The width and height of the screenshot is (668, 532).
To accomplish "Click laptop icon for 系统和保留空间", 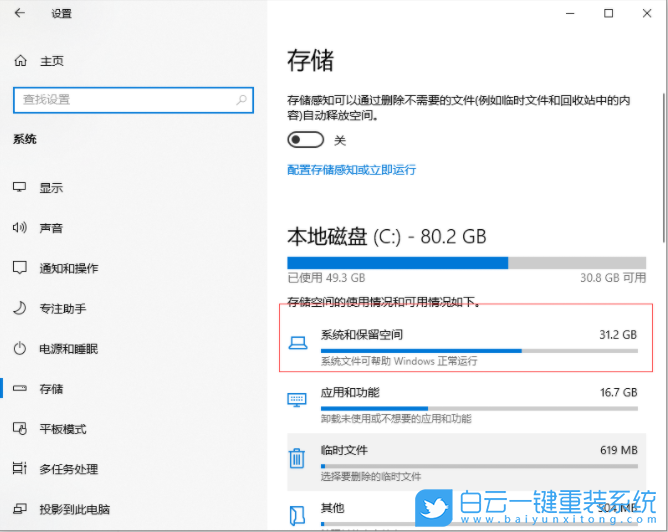I will click(x=298, y=343).
